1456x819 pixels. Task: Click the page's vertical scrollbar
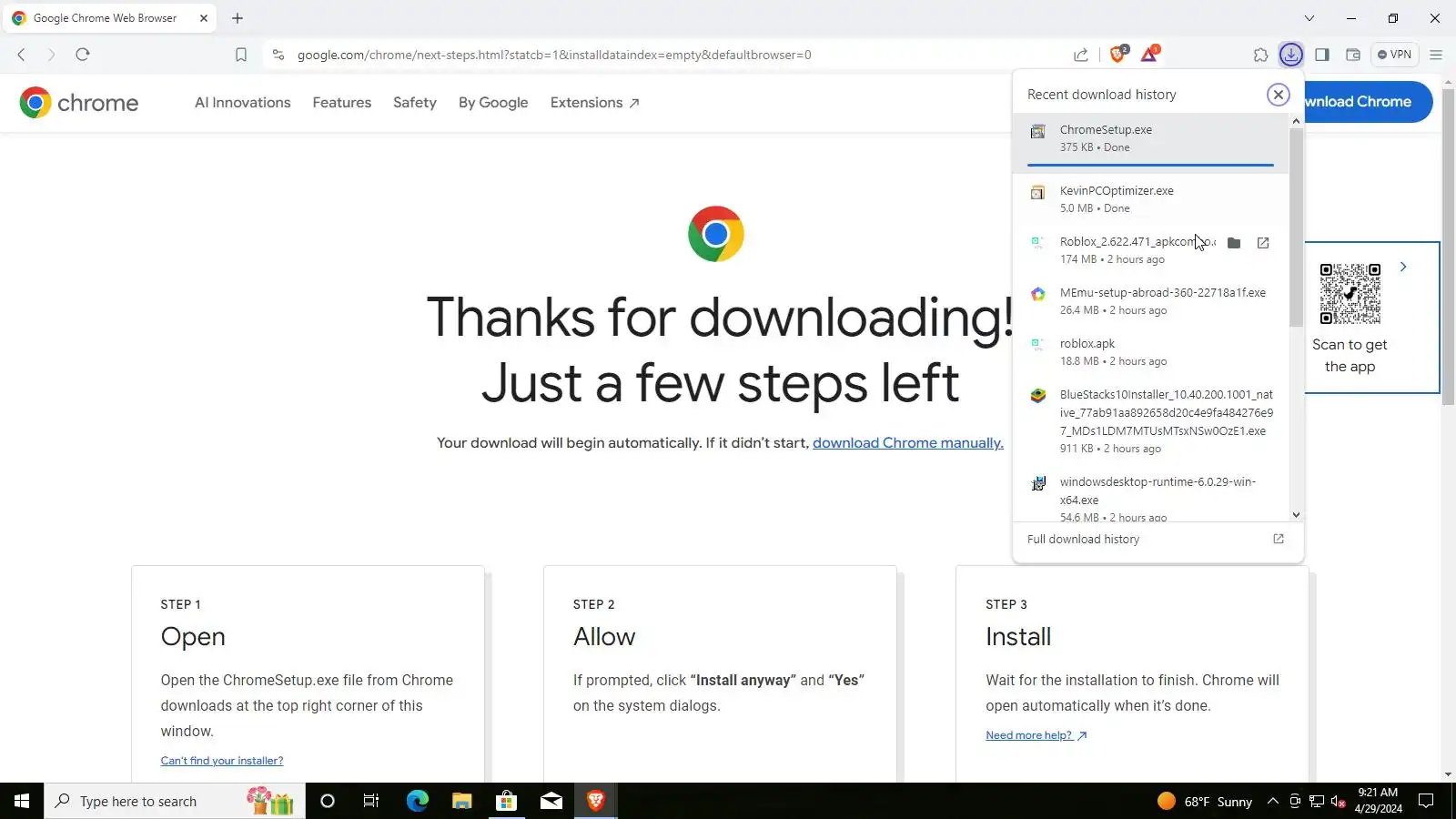[x=1448, y=246]
